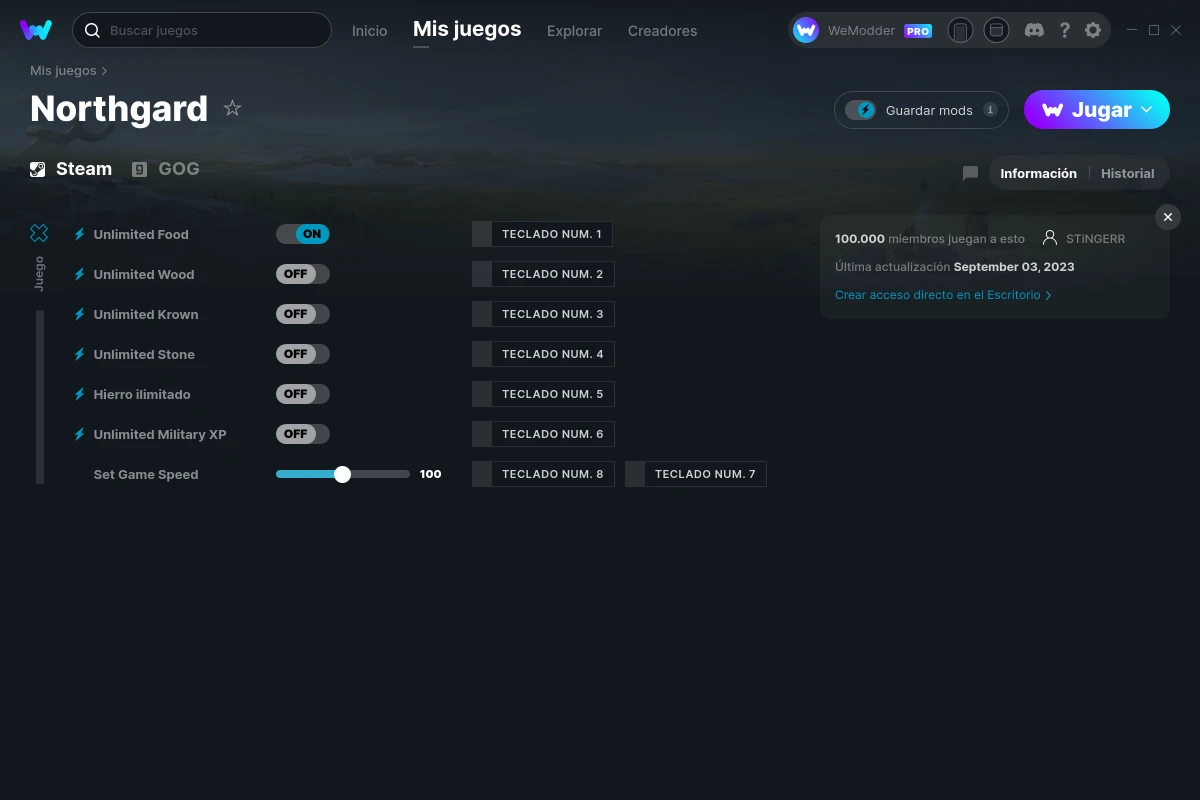Viewport: 1200px width, 800px height.
Task: Click the GOG platform icon
Action: (140, 169)
